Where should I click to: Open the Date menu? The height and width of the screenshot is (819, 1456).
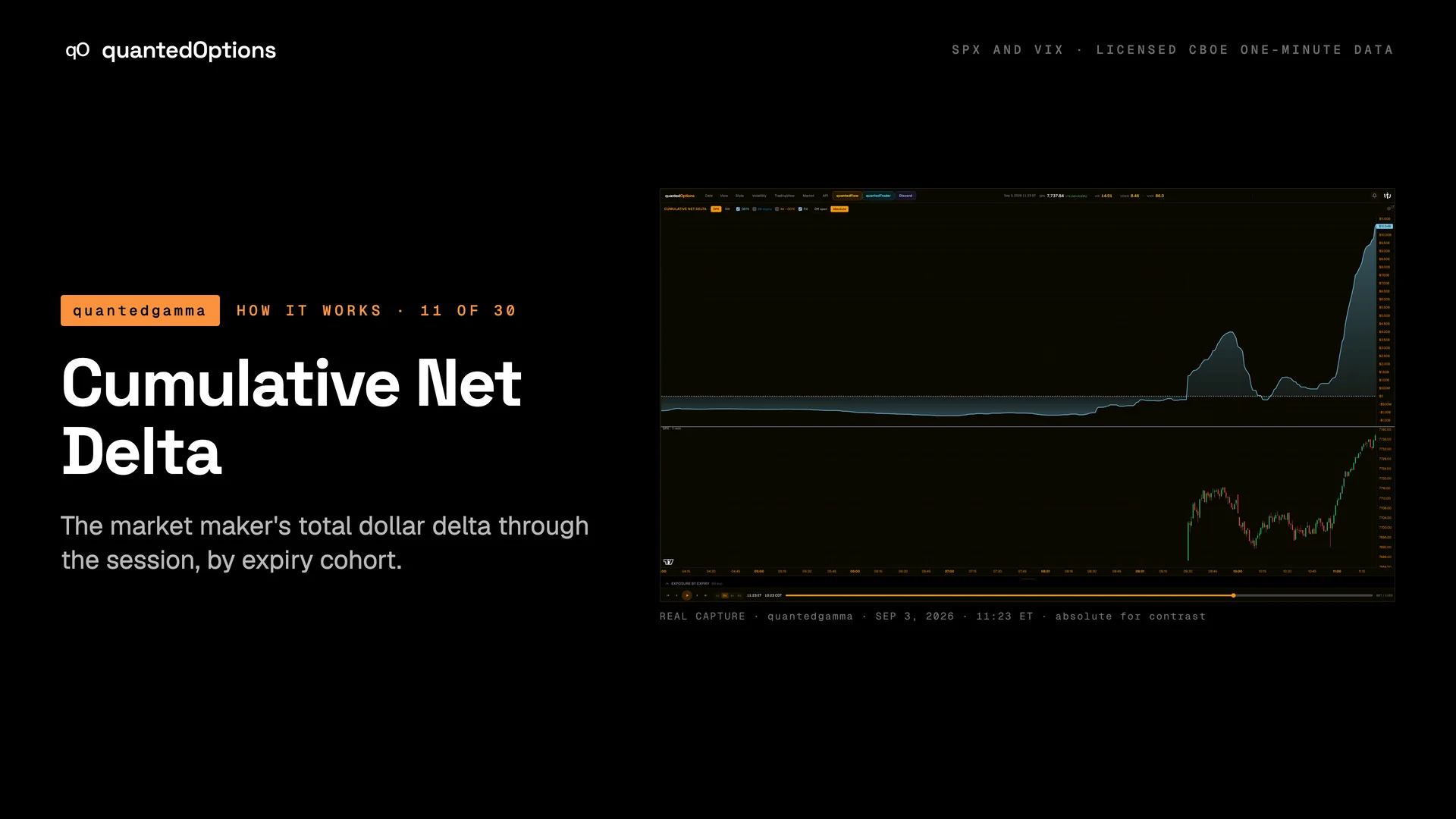(x=709, y=196)
